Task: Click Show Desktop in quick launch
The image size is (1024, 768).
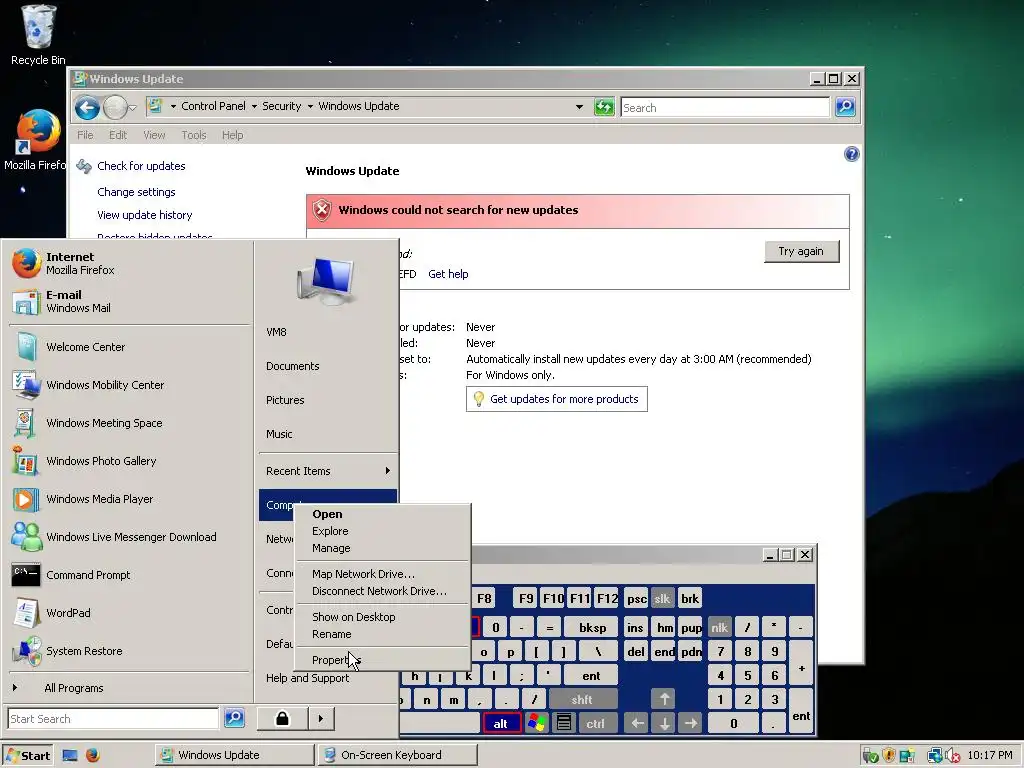Action: point(70,756)
